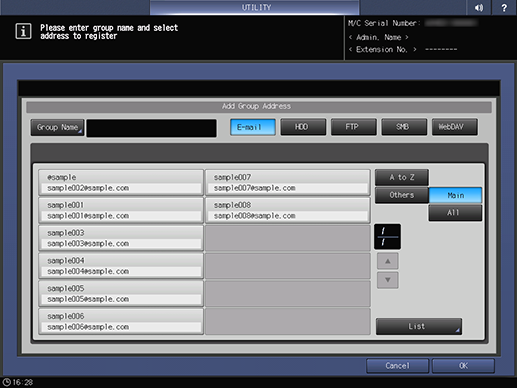Select the sample008 address entry
The width and height of the screenshot is (517, 388).
(288, 210)
